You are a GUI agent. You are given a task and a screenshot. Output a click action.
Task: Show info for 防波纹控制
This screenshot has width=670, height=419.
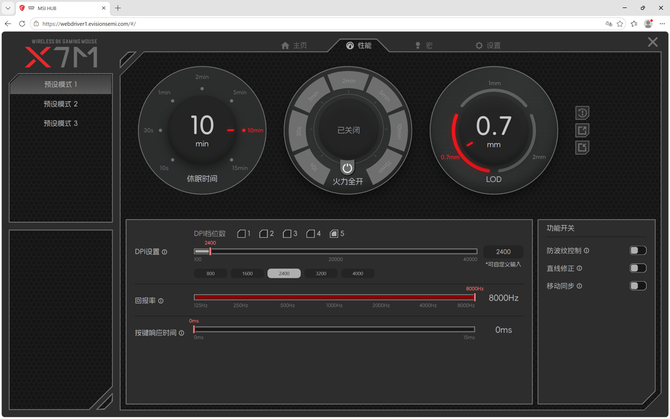click(586, 251)
